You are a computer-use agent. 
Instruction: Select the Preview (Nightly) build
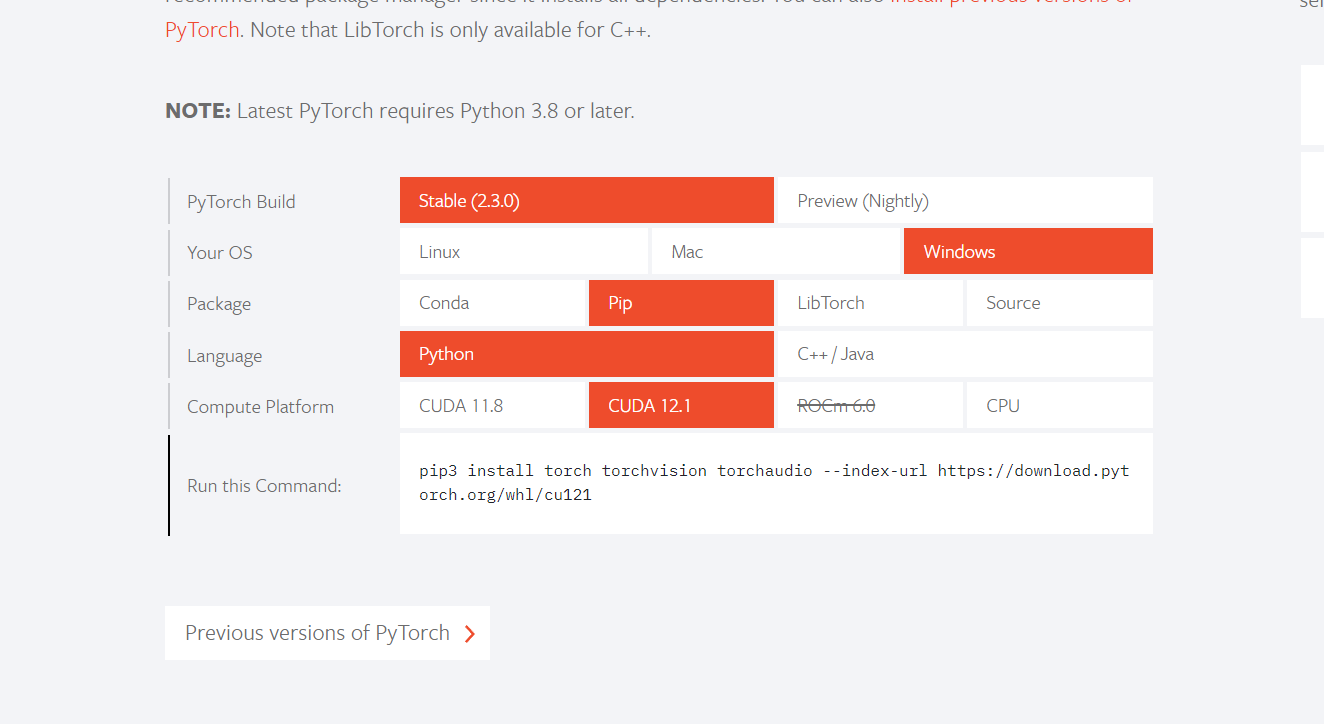965,200
